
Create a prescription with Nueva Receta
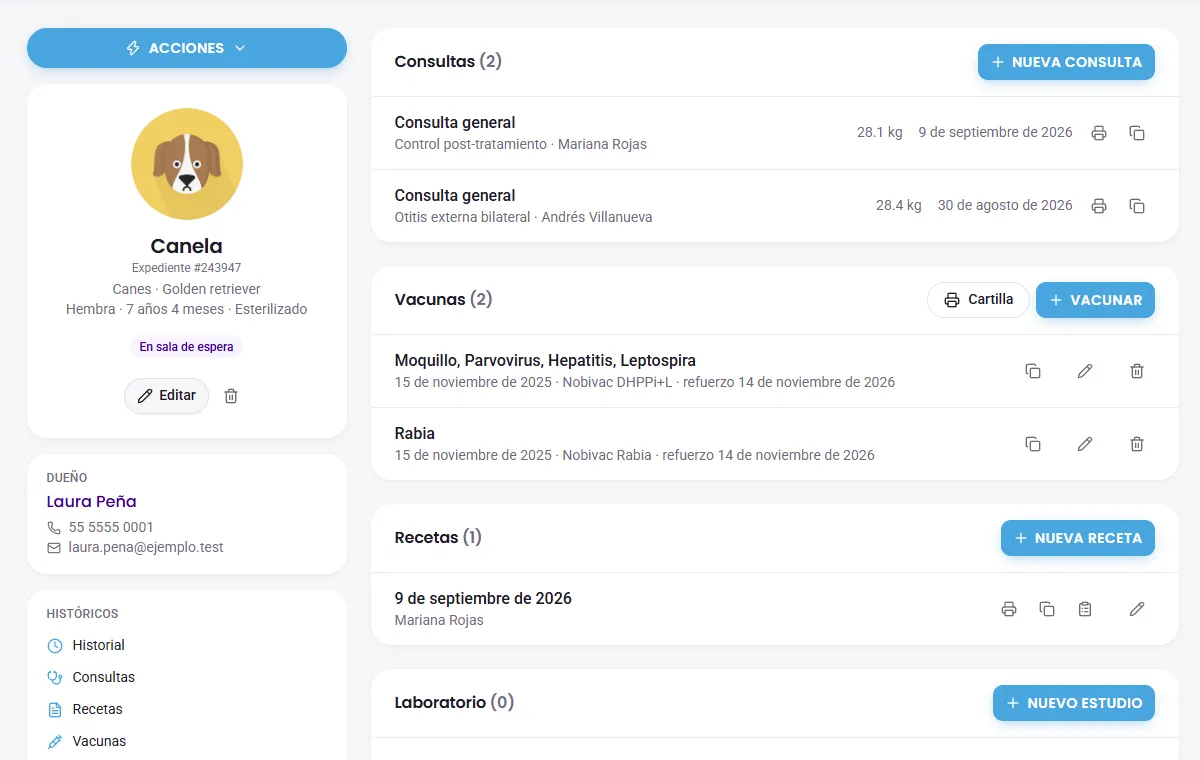[1078, 538]
